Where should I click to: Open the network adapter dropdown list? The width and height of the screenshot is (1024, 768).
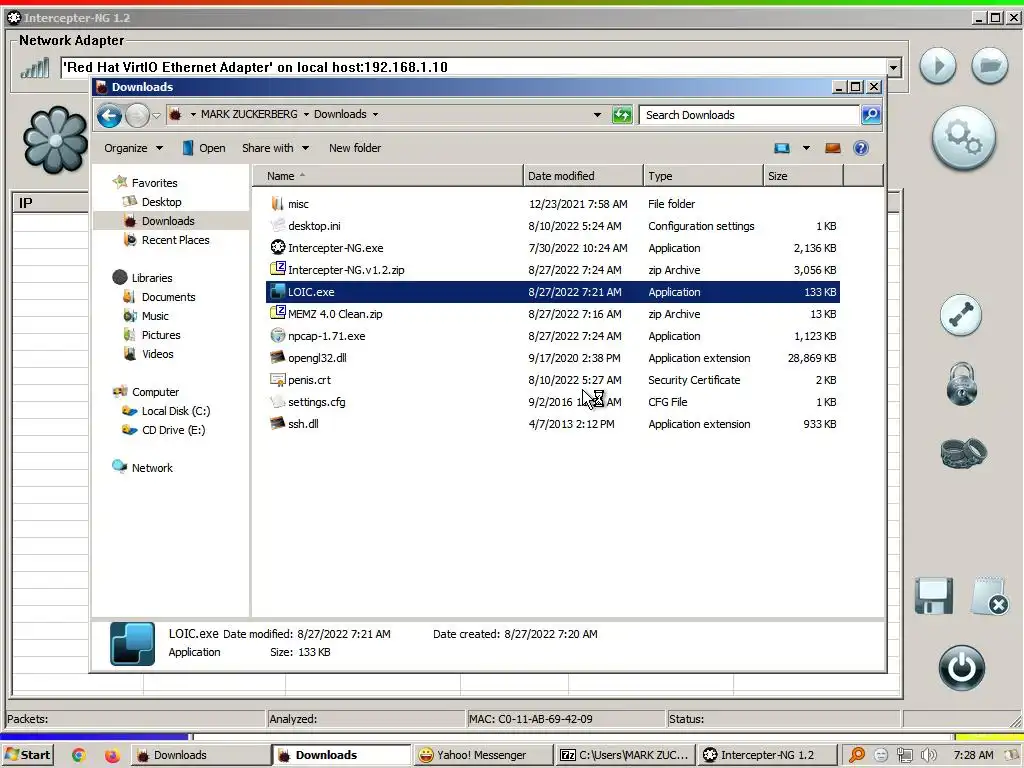pos(893,67)
